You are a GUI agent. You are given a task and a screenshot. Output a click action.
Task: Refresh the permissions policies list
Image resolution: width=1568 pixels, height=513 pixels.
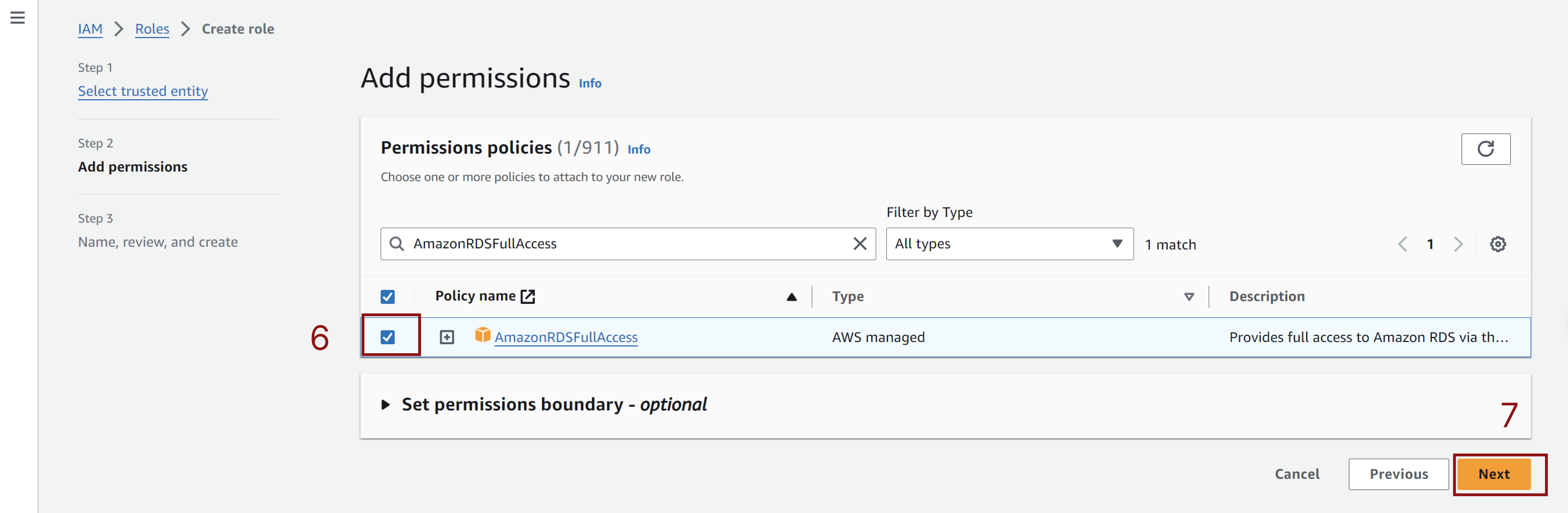pos(1485,149)
